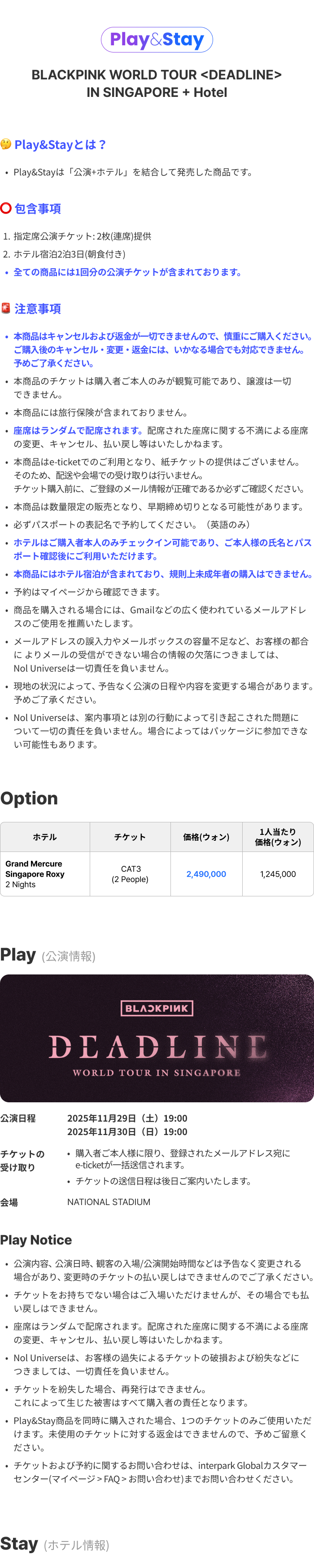Click the チケット column header

(x=130, y=837)
